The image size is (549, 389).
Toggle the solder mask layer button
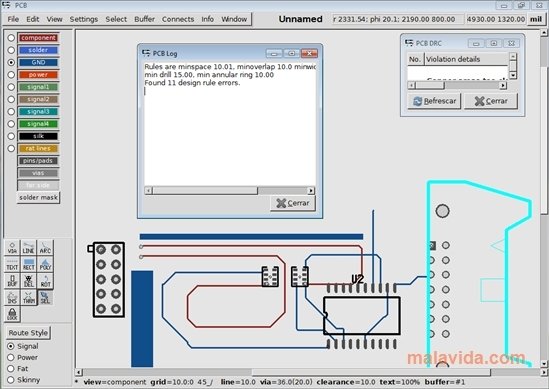pyautogui.click(x=39, y=197)
